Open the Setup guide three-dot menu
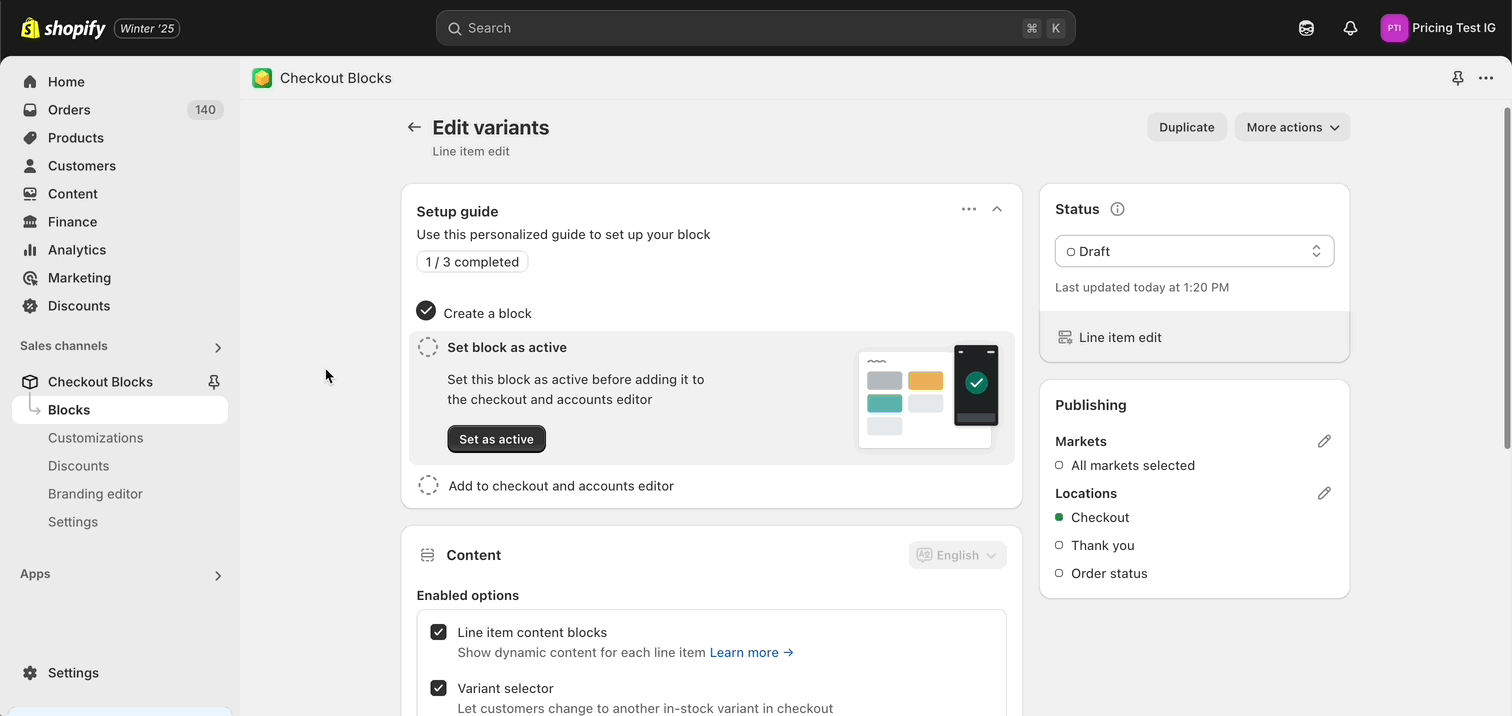Image resolution: width=1512 pixels, height=716 pixels. tap(968, 209)
